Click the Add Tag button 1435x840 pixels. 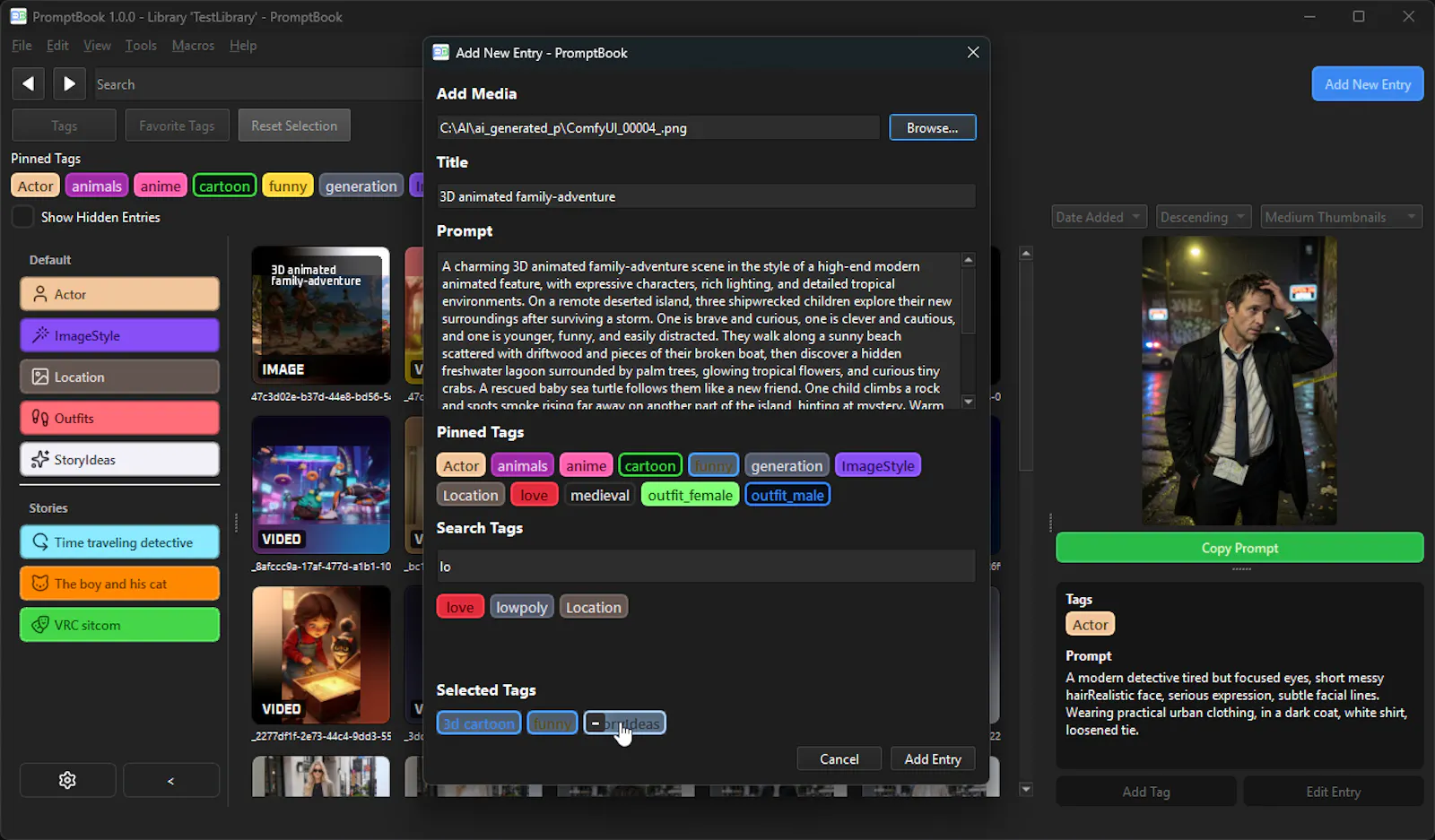coord(1146,792)
